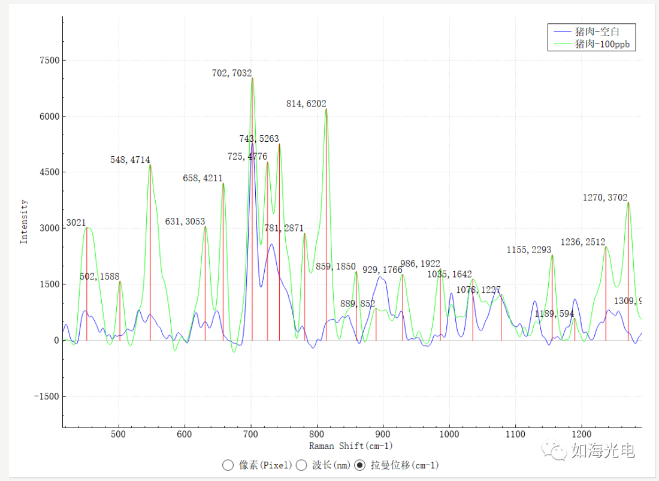Click the 如海光电 watermark text
Screen dimensions: 659x481
click(603, 452)
